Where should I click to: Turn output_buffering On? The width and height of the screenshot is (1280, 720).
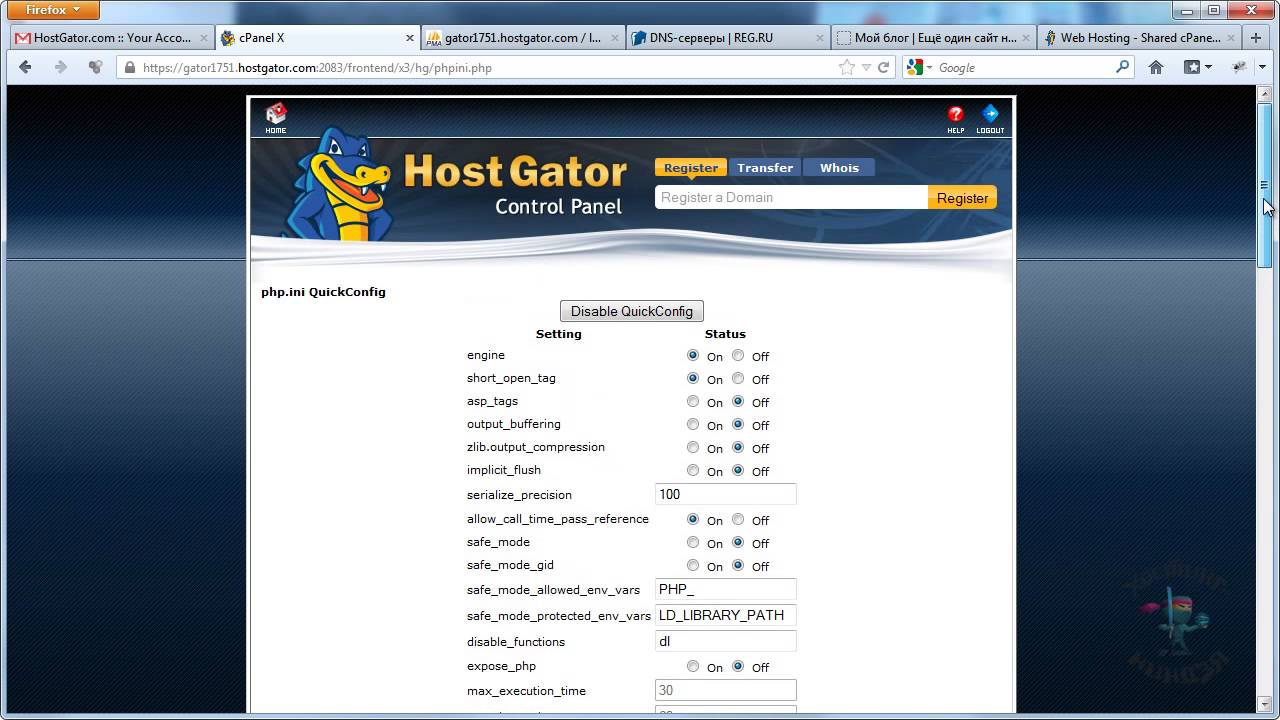coord(693,424)
